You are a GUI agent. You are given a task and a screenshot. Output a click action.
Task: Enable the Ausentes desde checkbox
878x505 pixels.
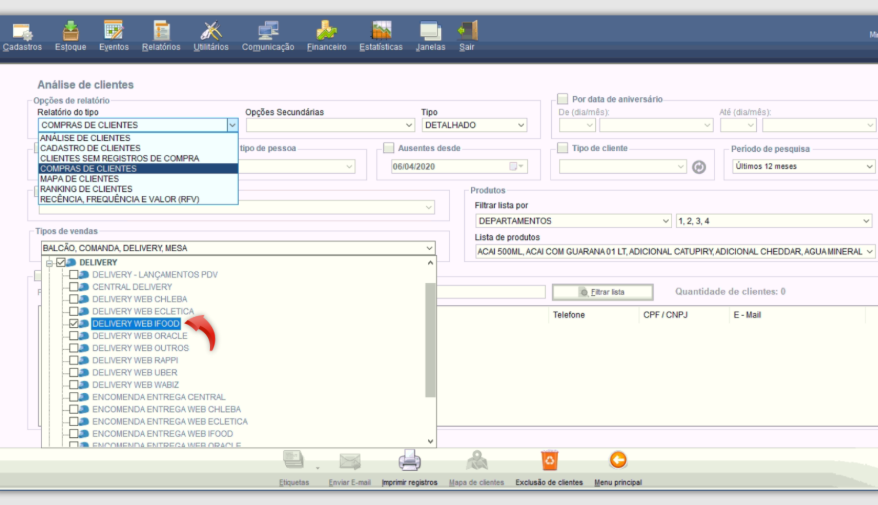(389, 148)
